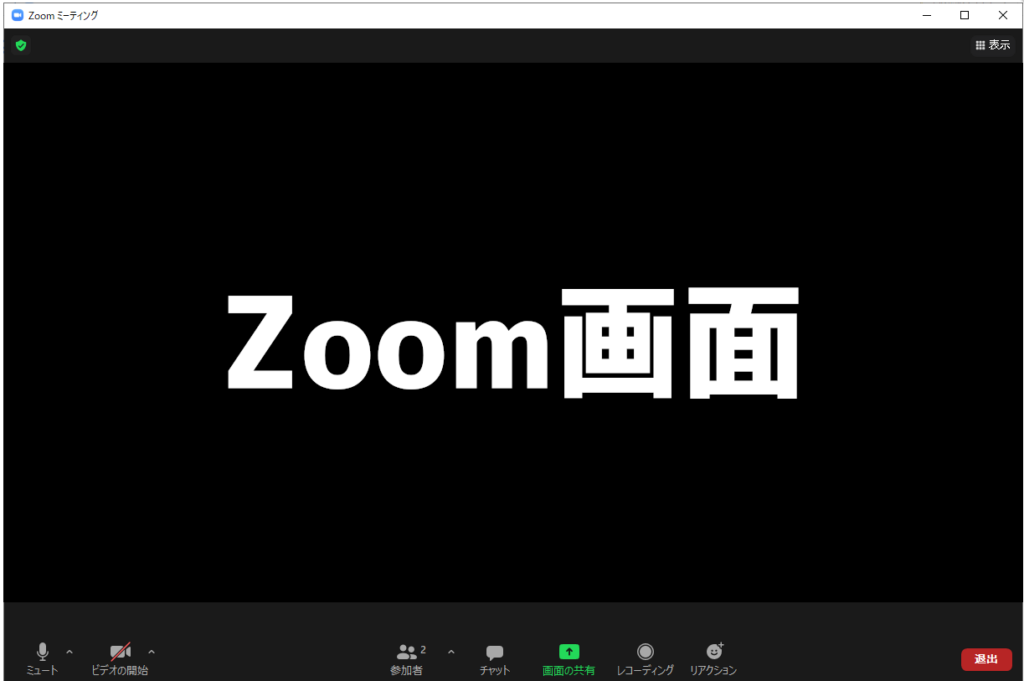Open the 参加者 participants panel
The image size is (1024, 681).
point(409,659)
